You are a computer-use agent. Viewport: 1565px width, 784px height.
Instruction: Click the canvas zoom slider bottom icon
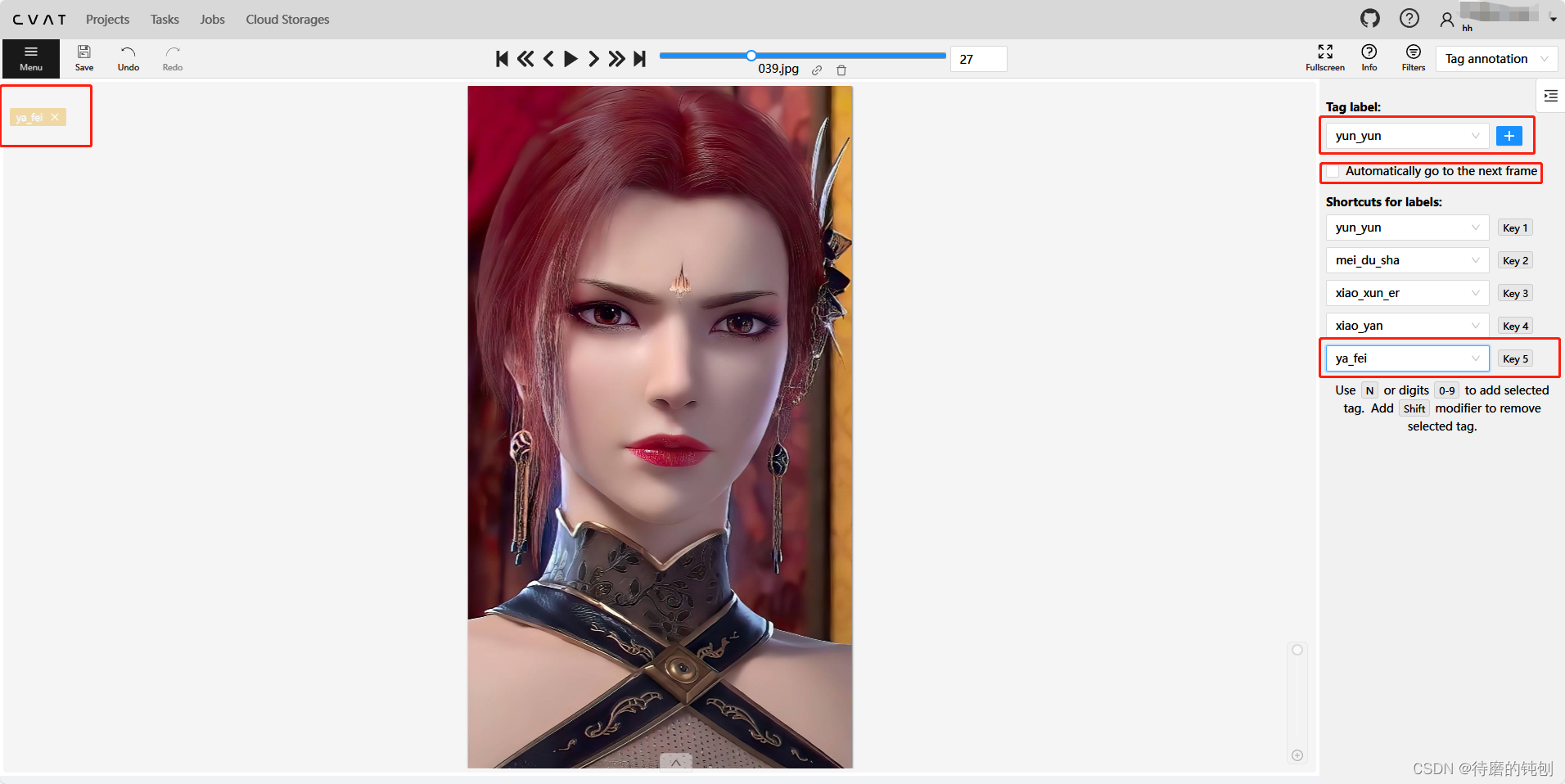(x=1297, y=755)
